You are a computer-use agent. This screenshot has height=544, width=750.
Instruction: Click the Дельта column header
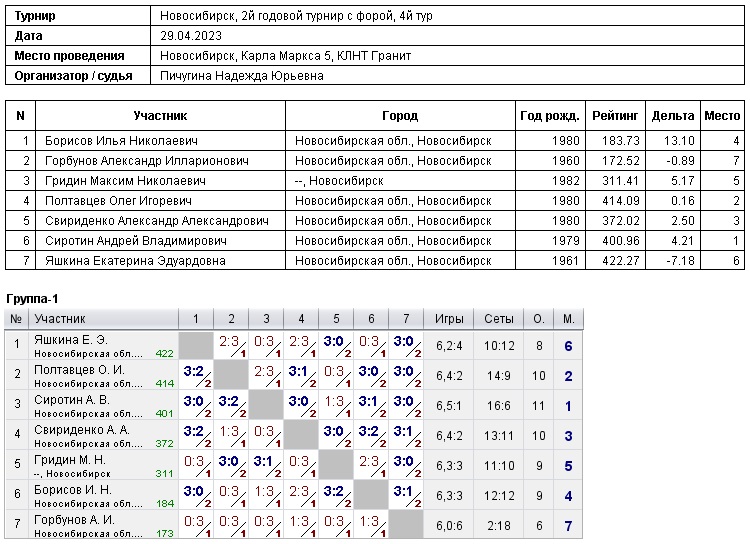click(x=672, y=116)
